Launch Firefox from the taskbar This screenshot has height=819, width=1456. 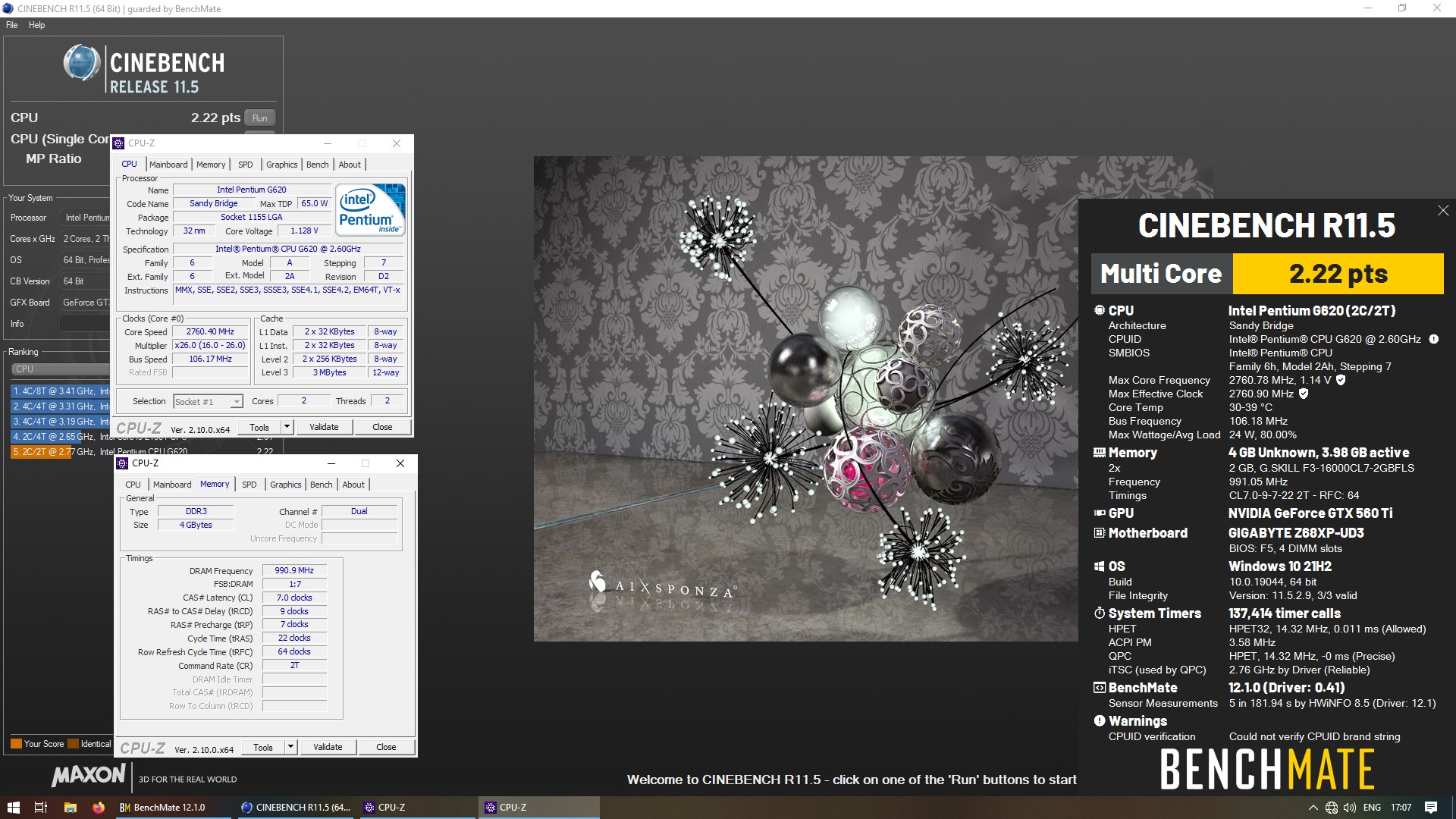click(99, 808)
